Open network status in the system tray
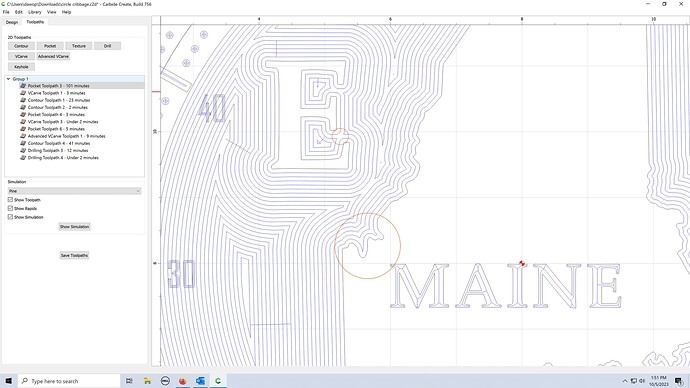 [634, 381]
